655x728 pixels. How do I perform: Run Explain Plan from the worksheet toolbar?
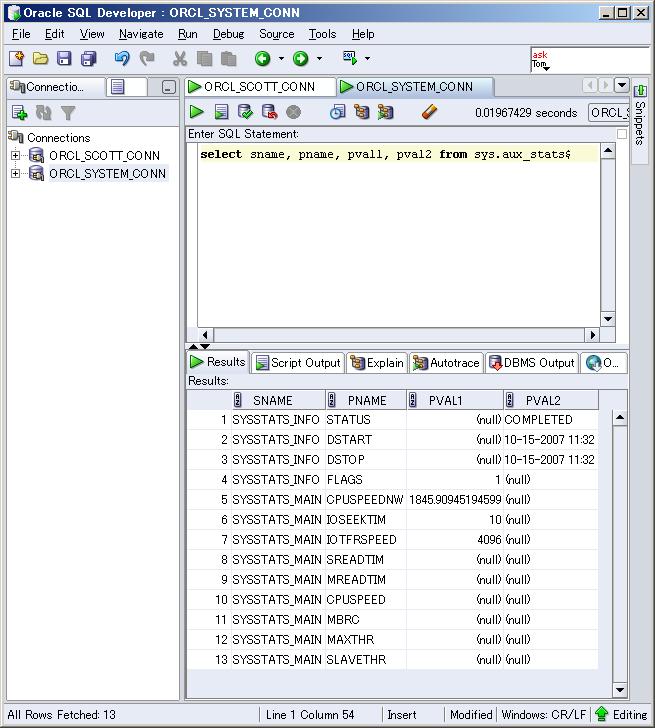click(362, 112)
